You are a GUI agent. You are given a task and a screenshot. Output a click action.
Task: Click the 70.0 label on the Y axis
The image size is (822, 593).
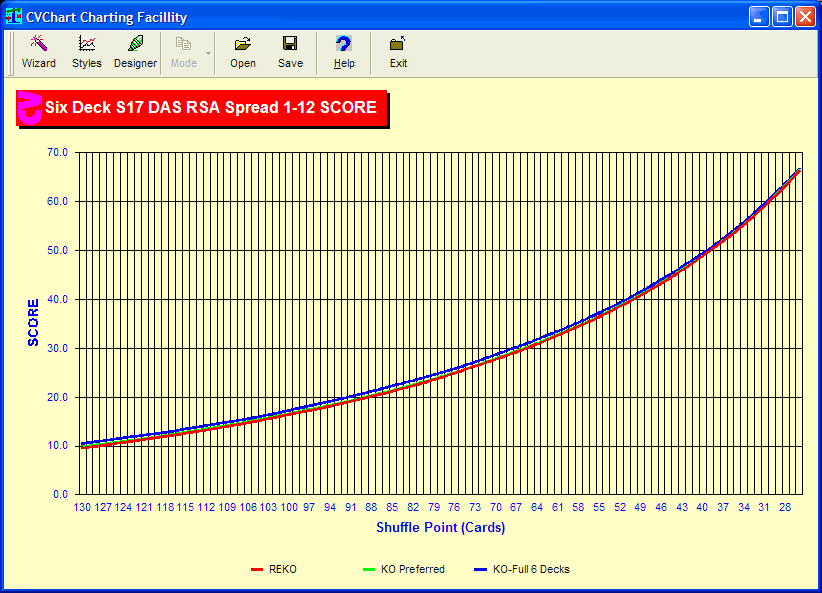pyautogui.click(x=57, y=153)
